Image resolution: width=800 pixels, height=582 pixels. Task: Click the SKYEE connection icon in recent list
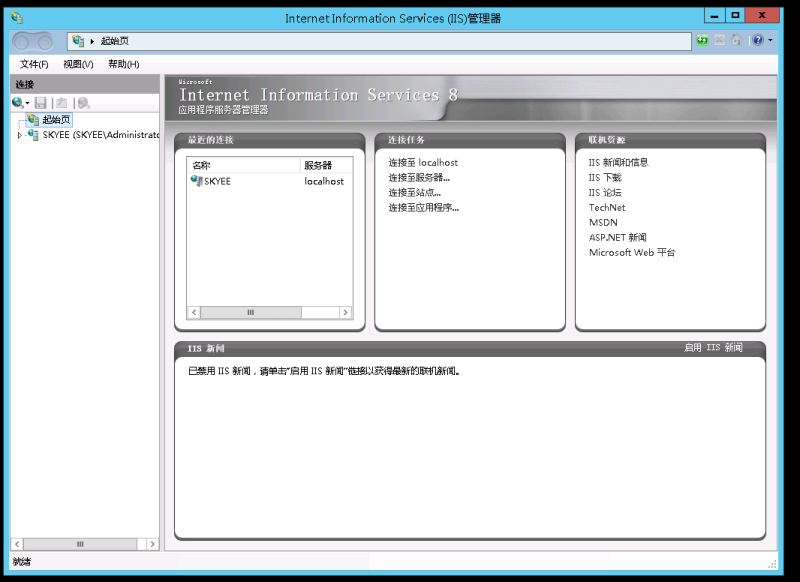coord(196,181)
